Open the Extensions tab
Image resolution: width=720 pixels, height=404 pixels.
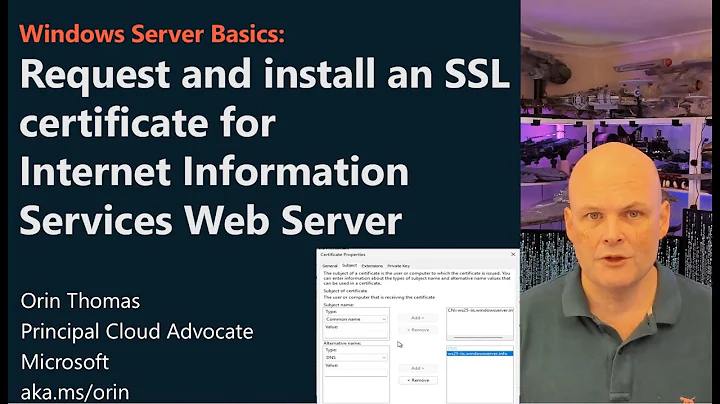[372, 266]
